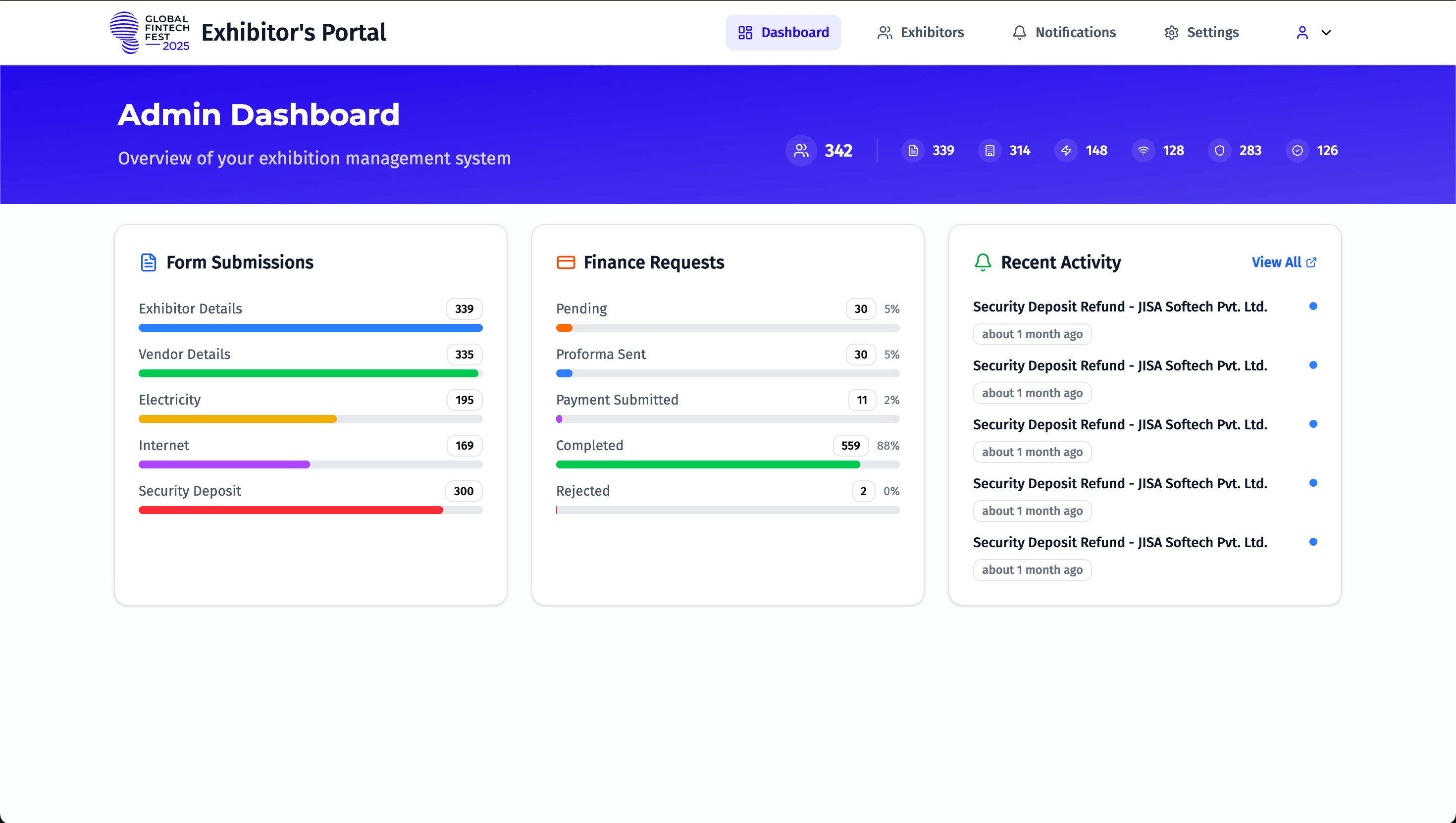This screenshot has height=823, width=1456.
Task: Click the document submissions icon showing 339
Action: [x=912, y=151]
